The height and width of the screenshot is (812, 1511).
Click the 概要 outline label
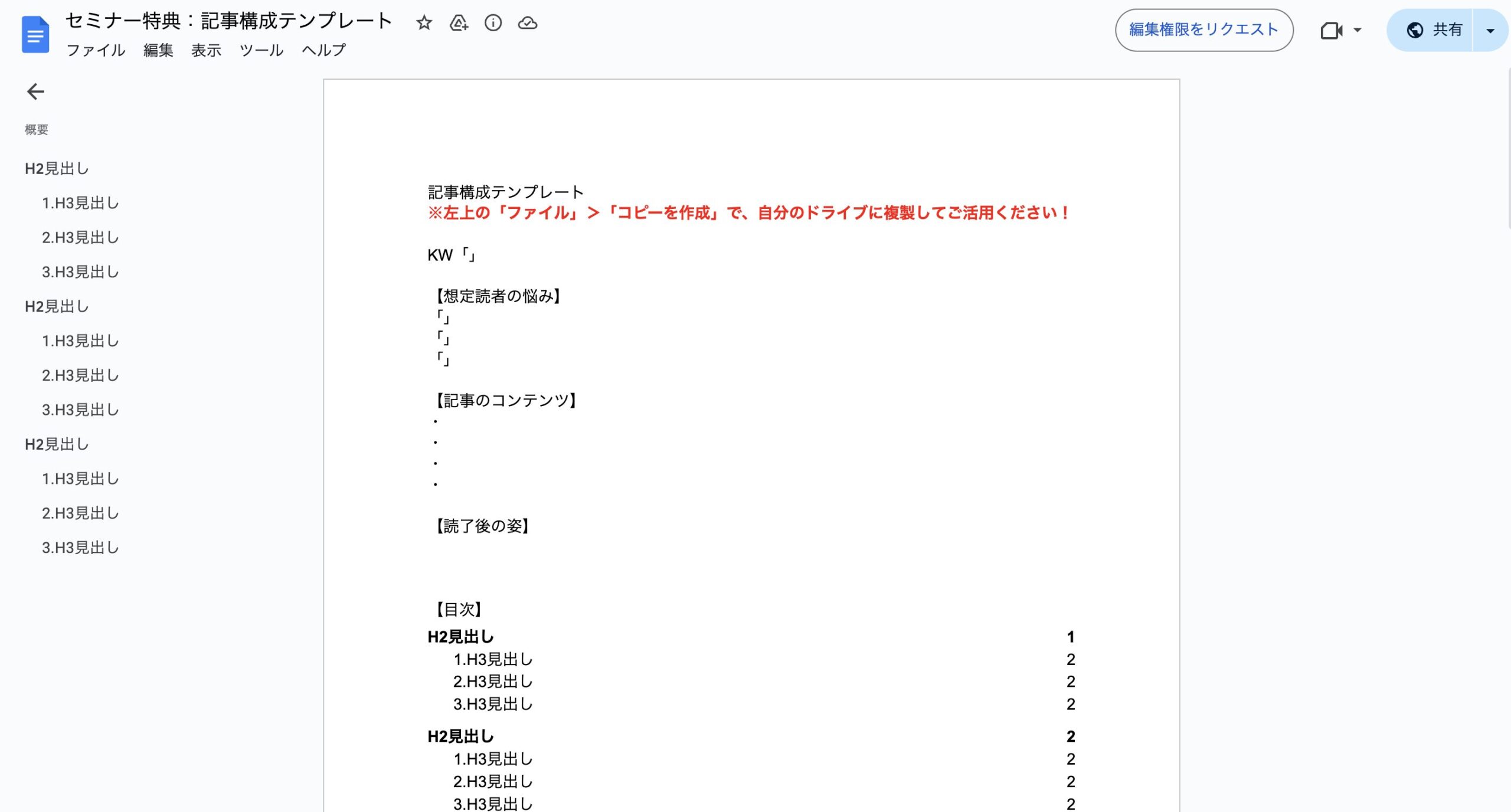point(37,130)
